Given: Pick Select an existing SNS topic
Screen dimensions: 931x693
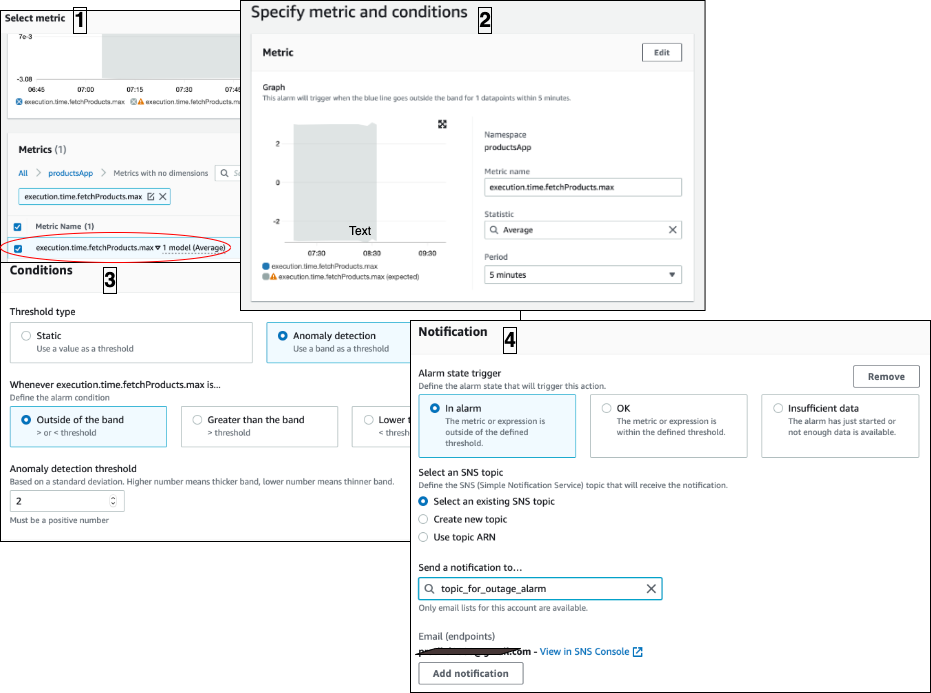Looking at the screenshot, I should click(x=423, y=501).
